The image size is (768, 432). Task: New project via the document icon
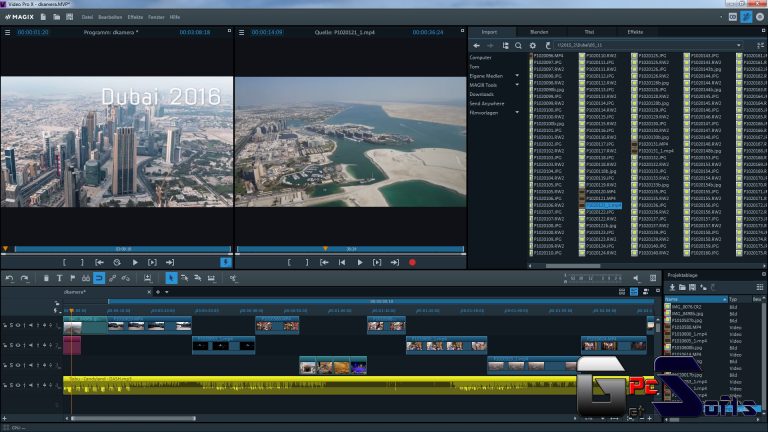point(43,17)
